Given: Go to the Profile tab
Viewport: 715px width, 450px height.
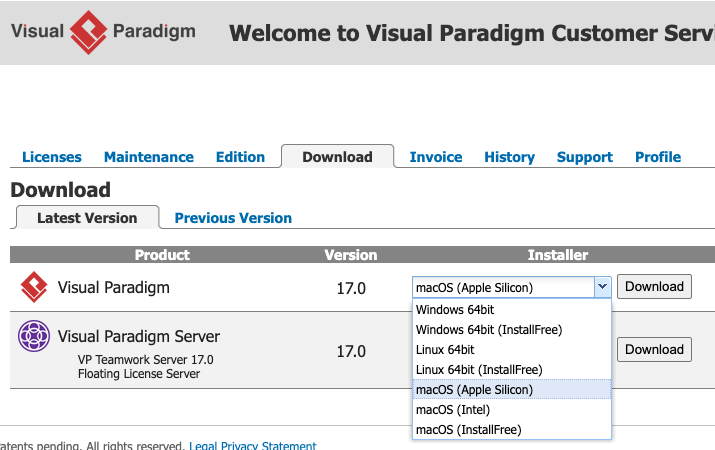Looking at the screenshot, I should [658, 157].
